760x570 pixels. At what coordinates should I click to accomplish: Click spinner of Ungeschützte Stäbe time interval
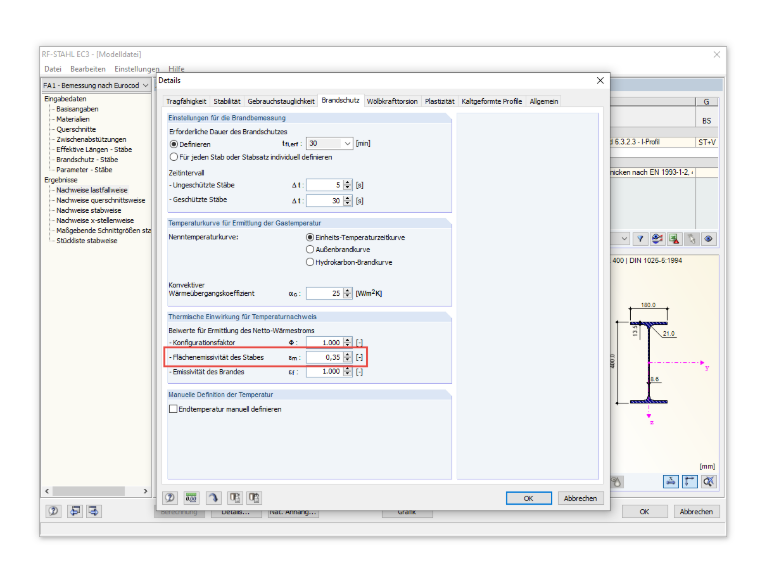348,185
